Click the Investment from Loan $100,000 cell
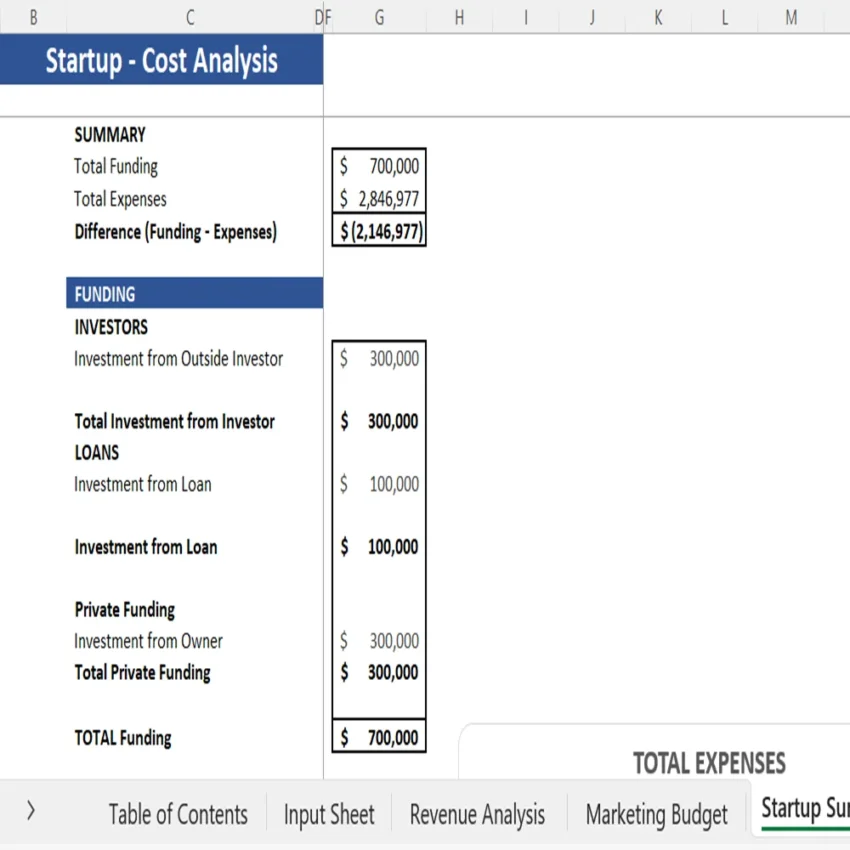This screenshot has height=850, width=850. [378, 547]
